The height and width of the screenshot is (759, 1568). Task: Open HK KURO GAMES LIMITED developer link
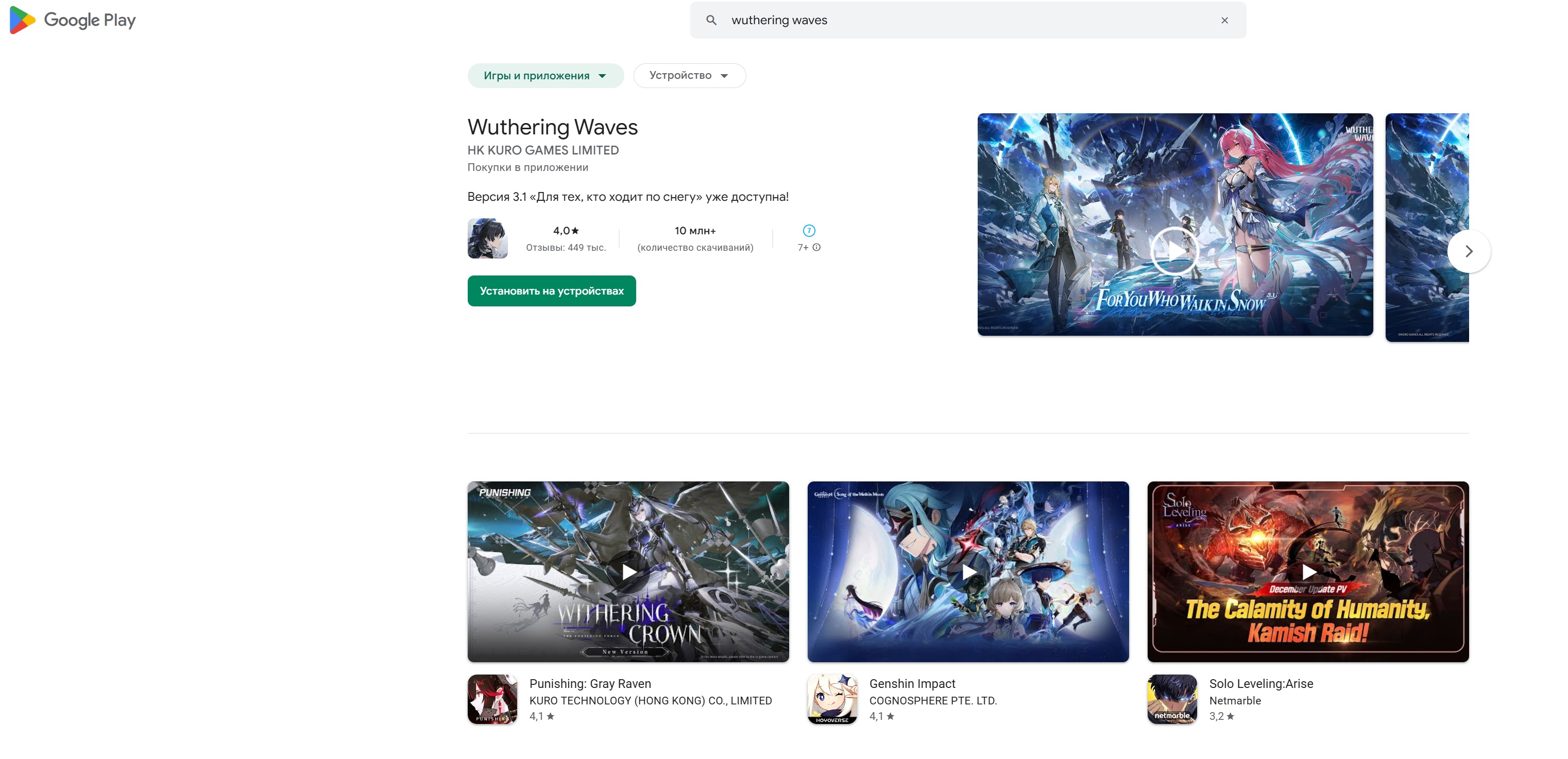click(543, 150)
